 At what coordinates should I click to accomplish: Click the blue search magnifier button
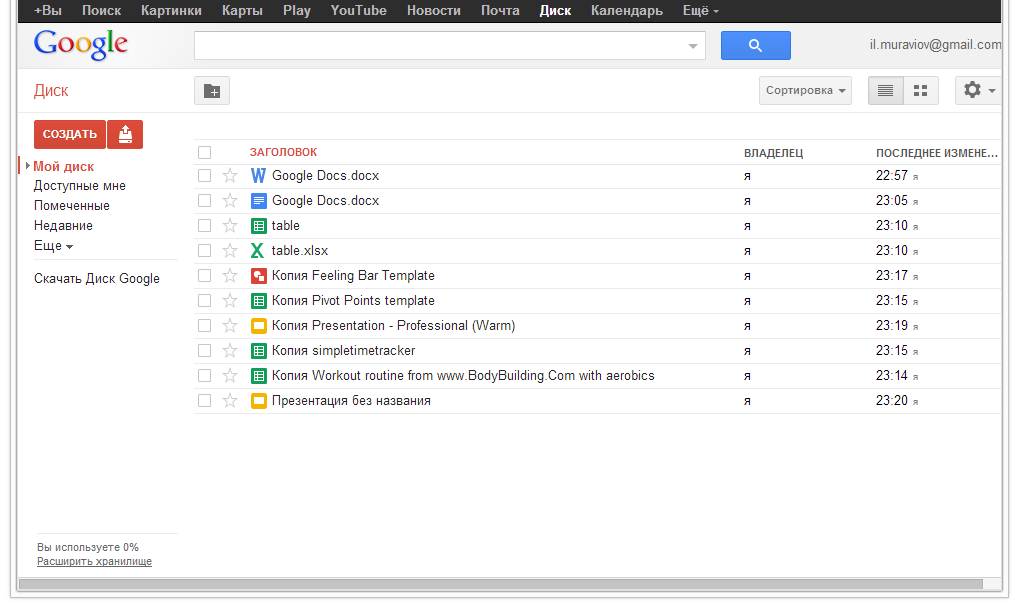pos(755,46)
